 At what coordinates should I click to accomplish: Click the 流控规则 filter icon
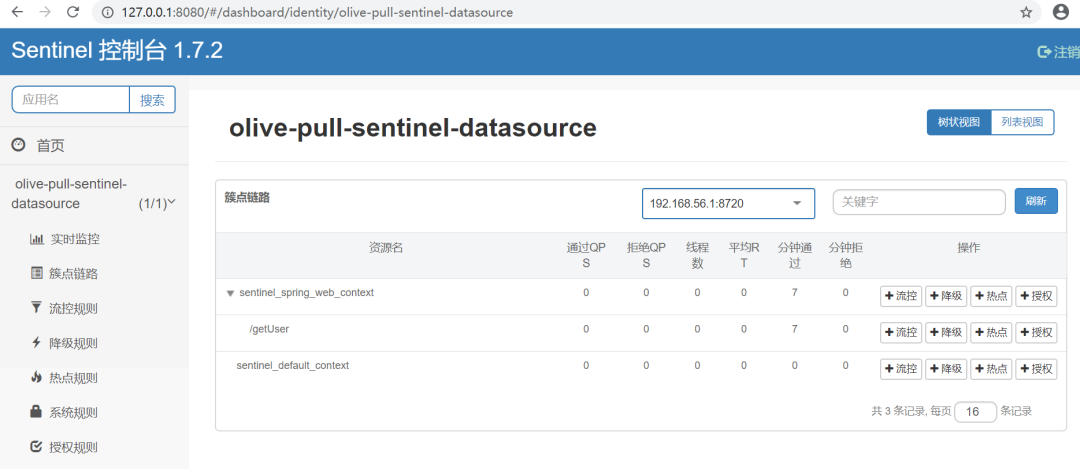click(x=37, y=308)
